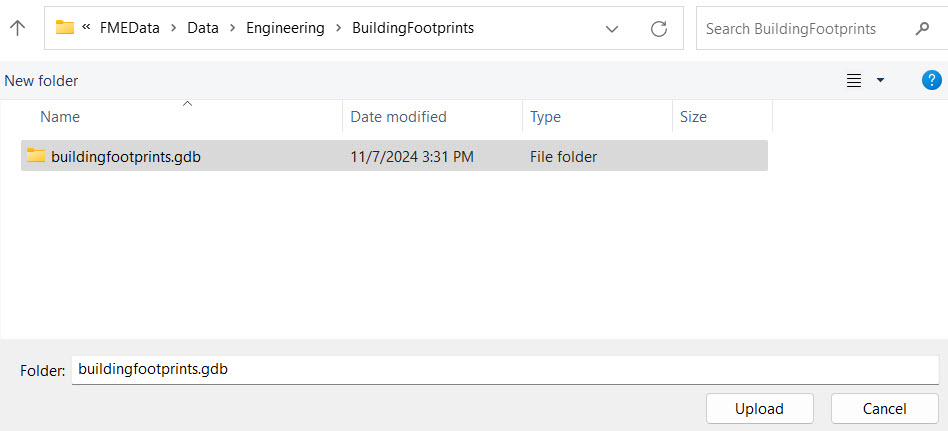Go to Data breadcrumb segment
Viewport: 948px width, 431px height.
[202, 28]
